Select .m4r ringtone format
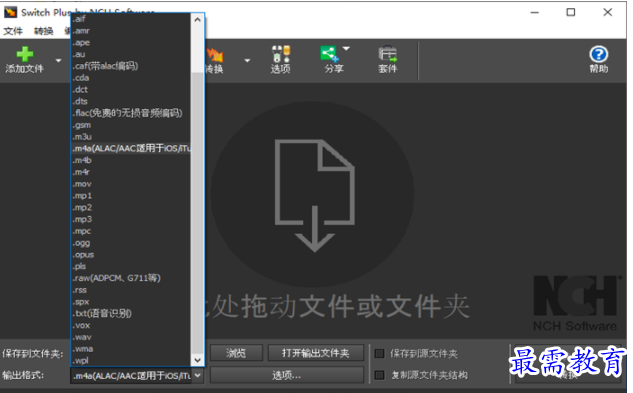Image resolution: width=633 pixels, height=393 pixels. coord(131,172)
